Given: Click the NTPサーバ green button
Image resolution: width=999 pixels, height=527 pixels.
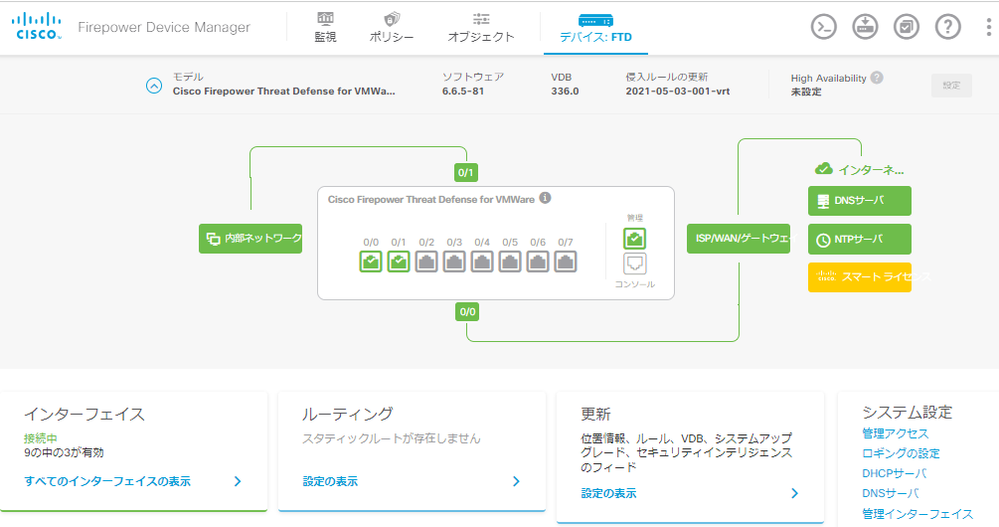Looking at the screenshot, I should (859, 239).
